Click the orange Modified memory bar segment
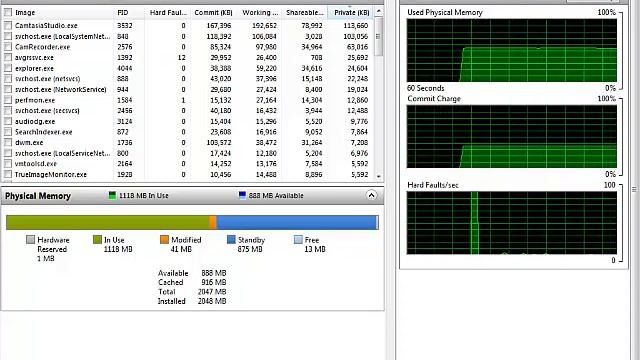Screen dimensions: 640x360 point(213,222)
